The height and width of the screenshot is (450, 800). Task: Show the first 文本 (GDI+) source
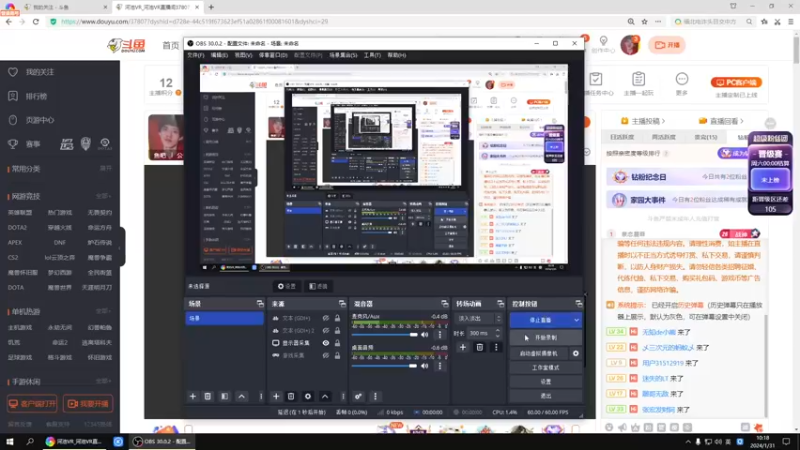coord(326,318)
